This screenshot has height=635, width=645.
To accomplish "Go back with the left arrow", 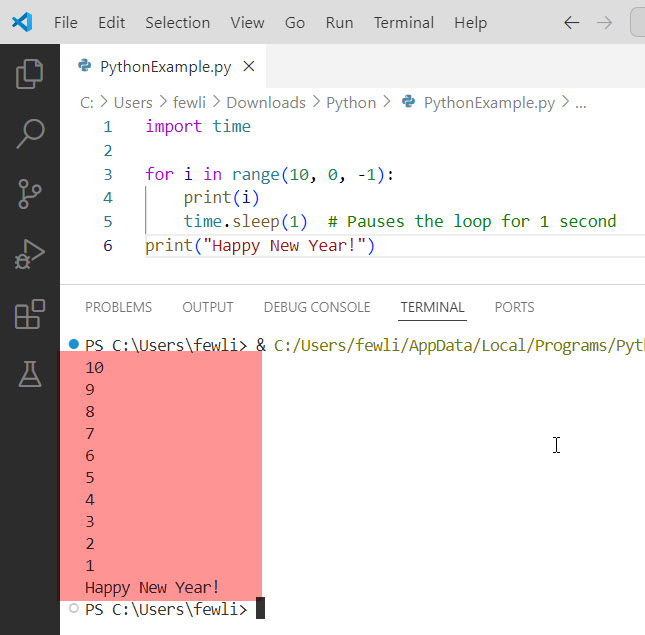I will [572, 23].
